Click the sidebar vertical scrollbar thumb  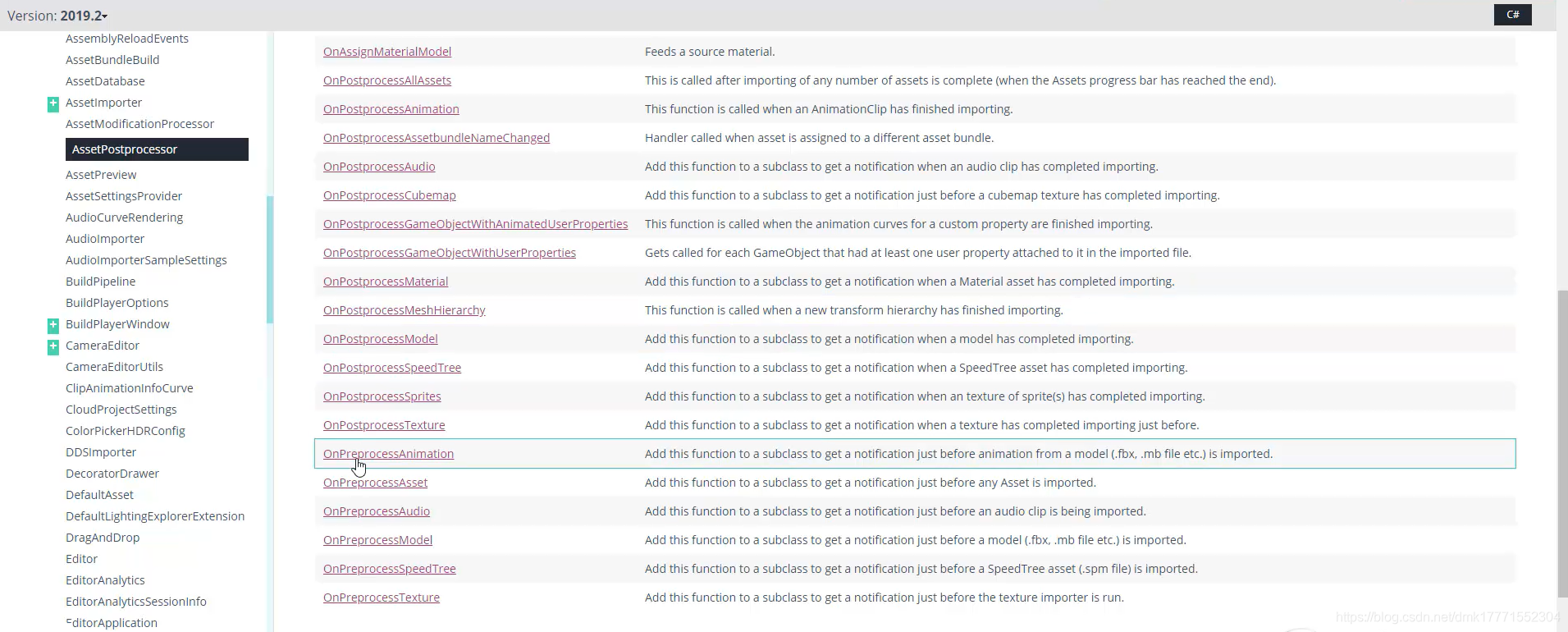pos(270,259)
